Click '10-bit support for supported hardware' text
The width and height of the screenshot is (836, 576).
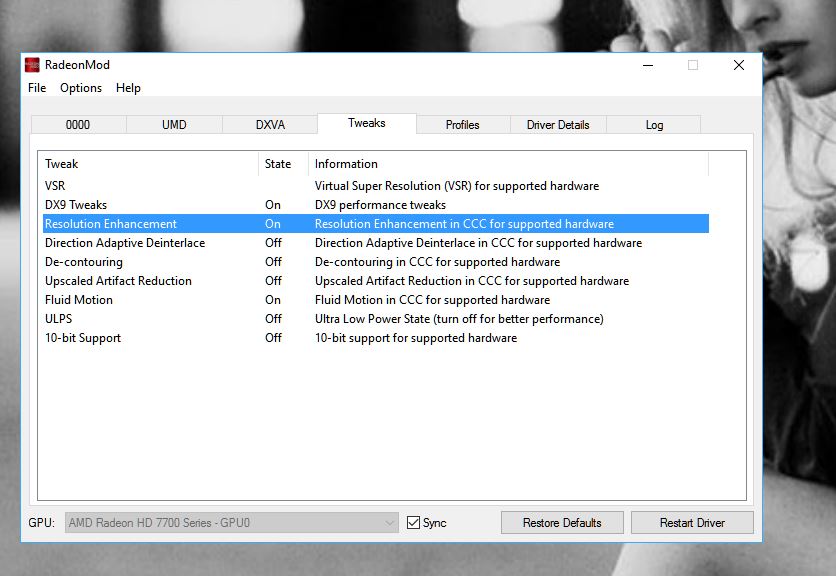[x=416, y=338]
